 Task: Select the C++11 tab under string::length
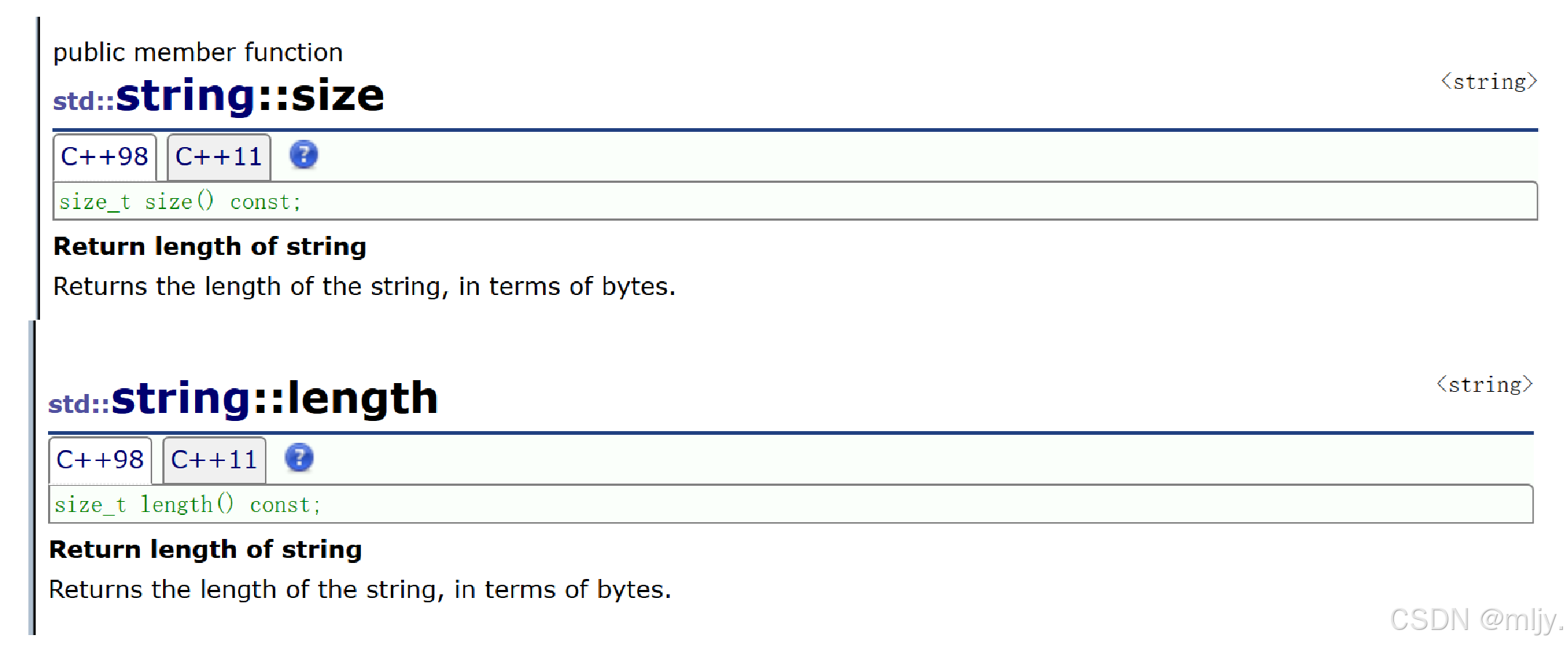(215, 460)
